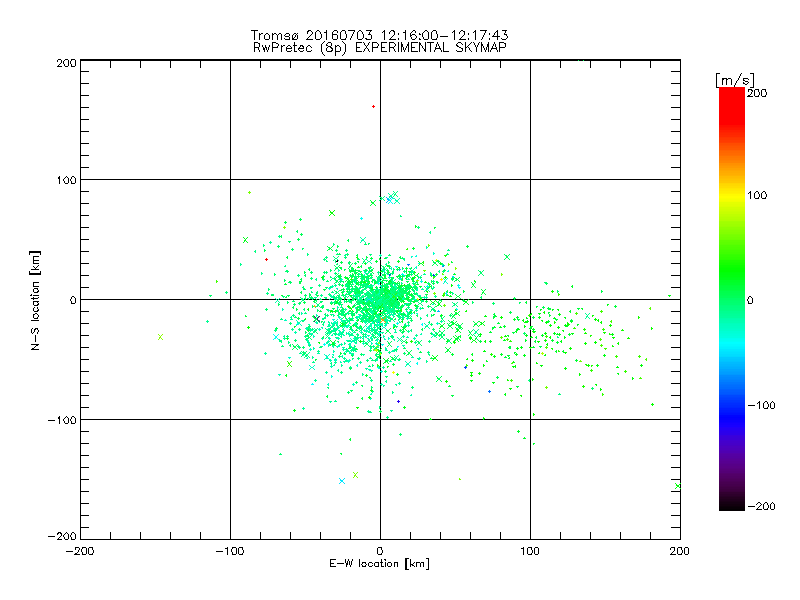Click the light-blue X marker at the bottom center
This screenshot has height=600, width=800.
(x=342, y=481)
